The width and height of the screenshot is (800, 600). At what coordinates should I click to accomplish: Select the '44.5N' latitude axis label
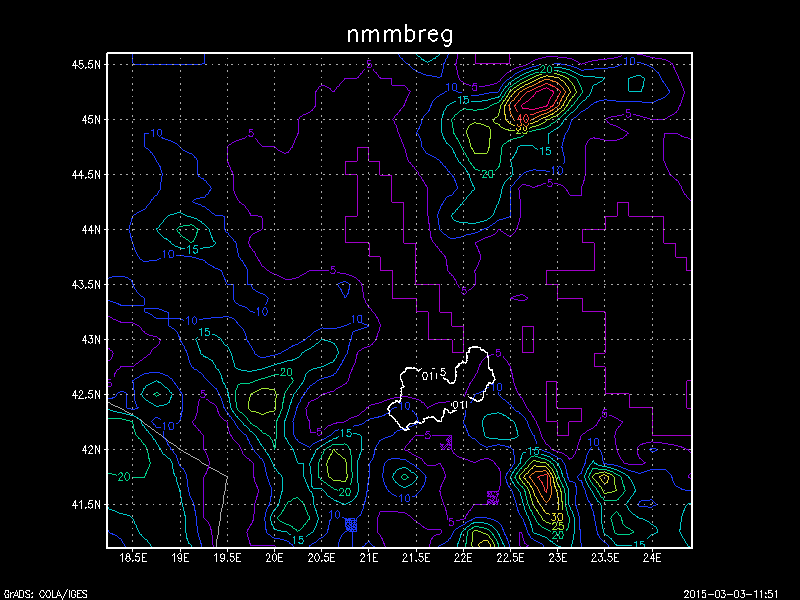86,174
